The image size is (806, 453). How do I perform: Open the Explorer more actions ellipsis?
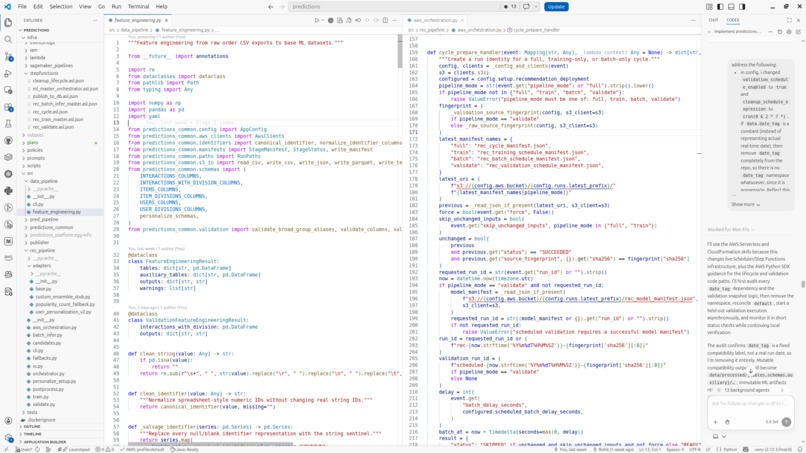[95, 20]
